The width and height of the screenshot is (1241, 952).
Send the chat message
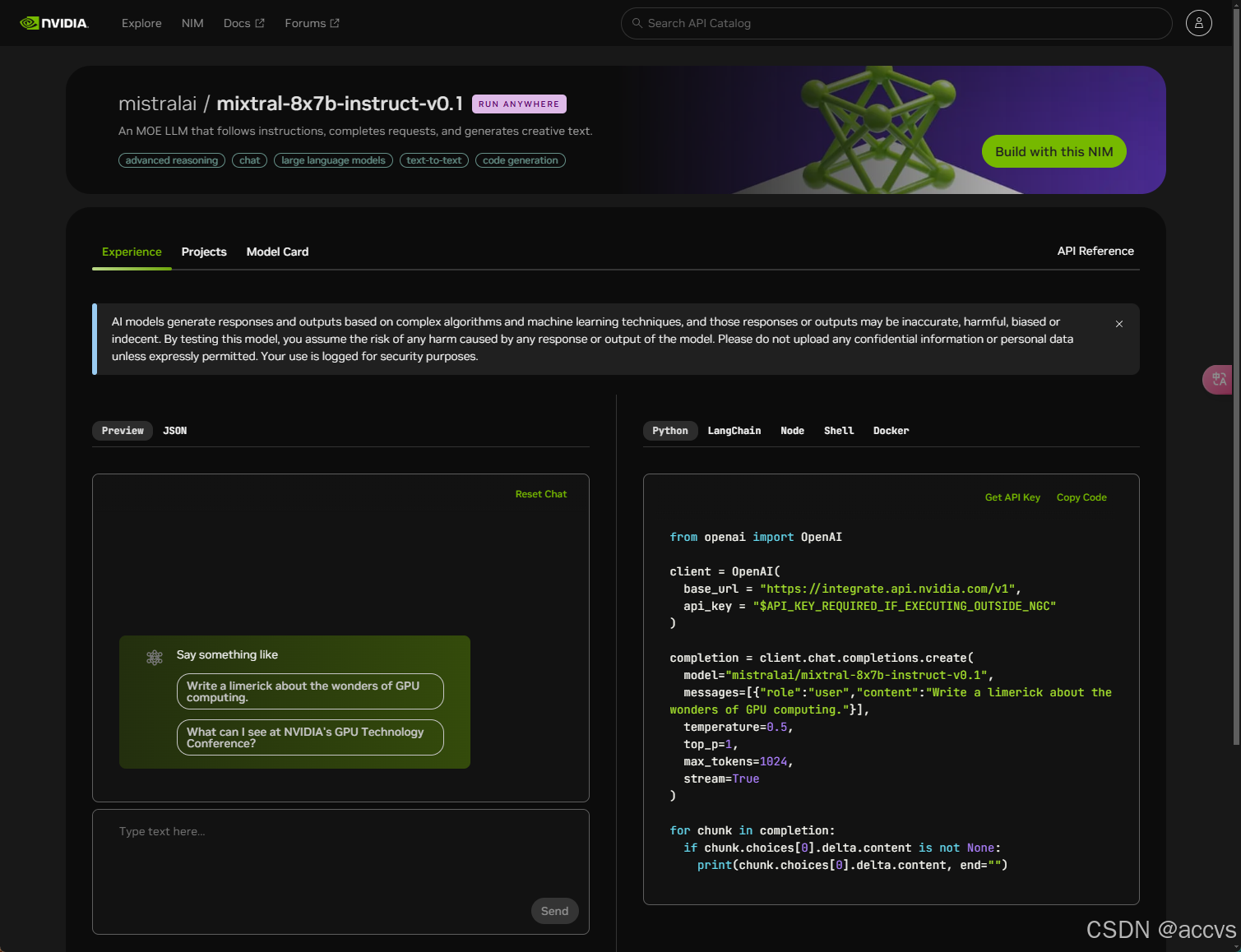point(555,911)
